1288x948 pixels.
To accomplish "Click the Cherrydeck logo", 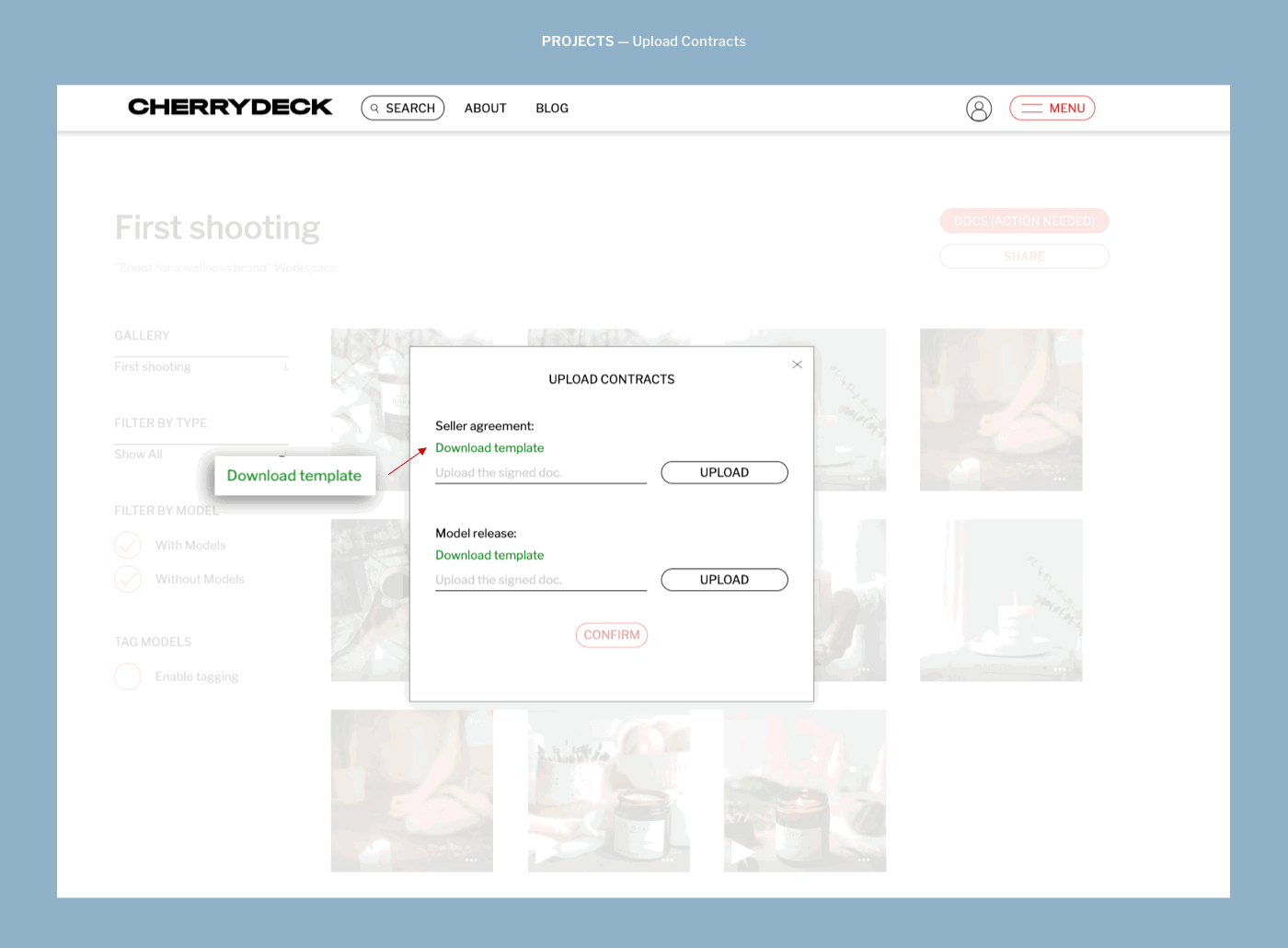I will (230, 108).
